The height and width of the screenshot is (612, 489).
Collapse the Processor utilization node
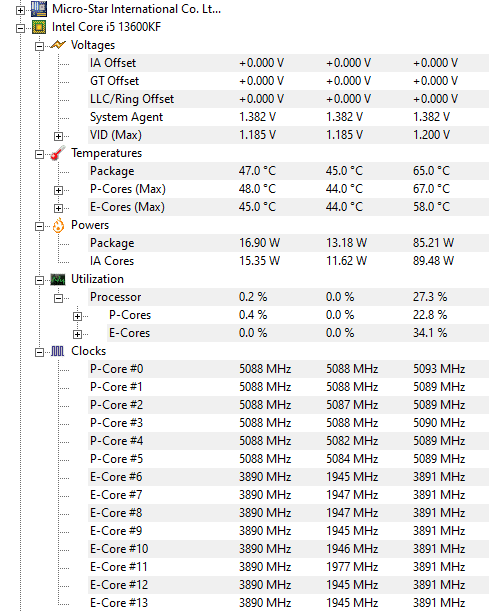click(58, 298)
